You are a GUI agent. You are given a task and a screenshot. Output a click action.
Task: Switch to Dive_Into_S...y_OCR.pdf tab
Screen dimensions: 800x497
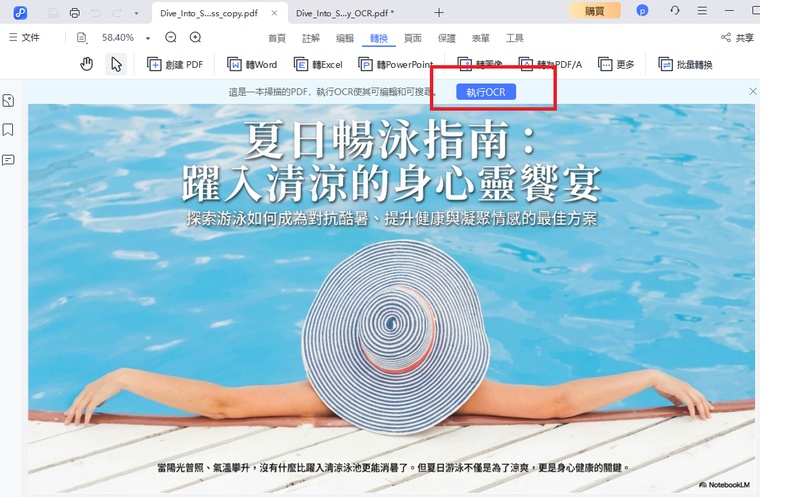coord(344,13)
